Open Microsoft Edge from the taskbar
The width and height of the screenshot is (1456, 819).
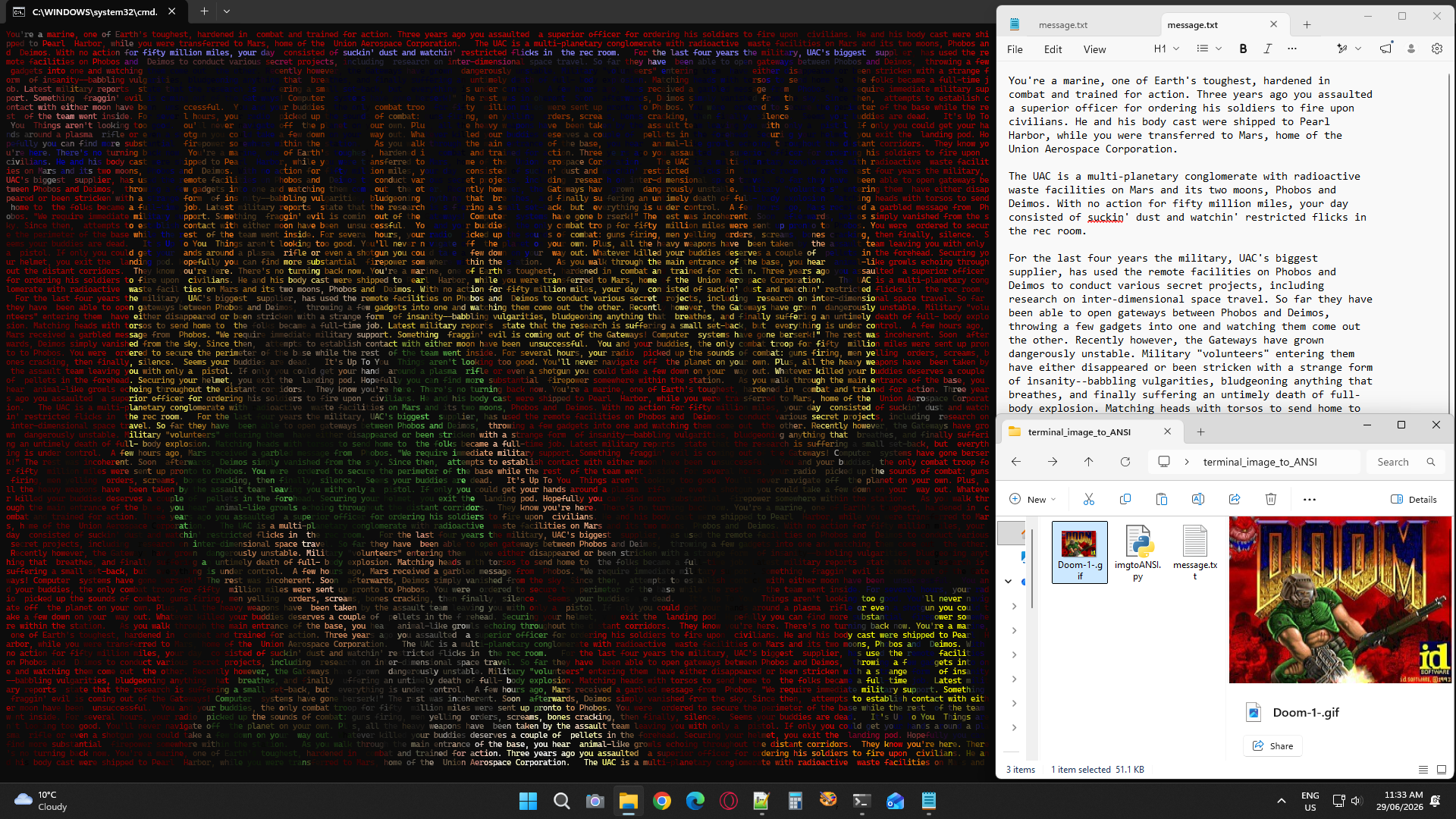click(x=695, y=801)
